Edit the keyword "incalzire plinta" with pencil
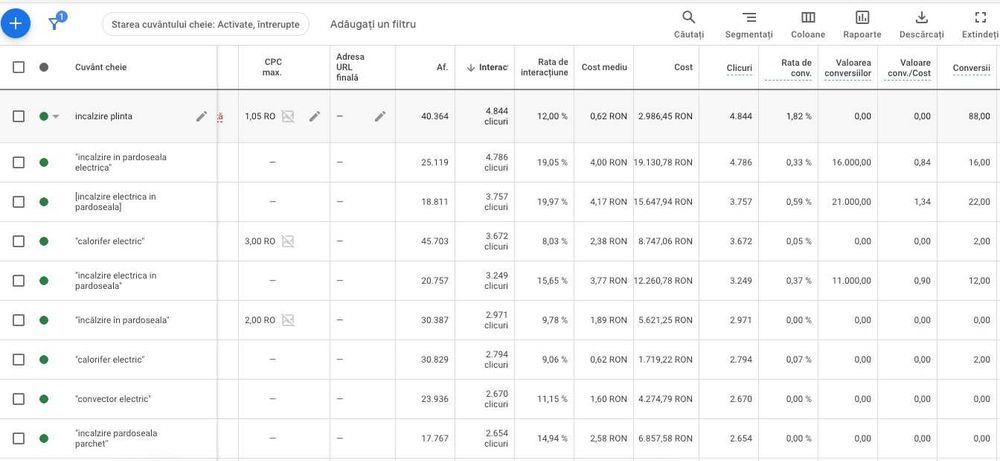 click(202, 116)
